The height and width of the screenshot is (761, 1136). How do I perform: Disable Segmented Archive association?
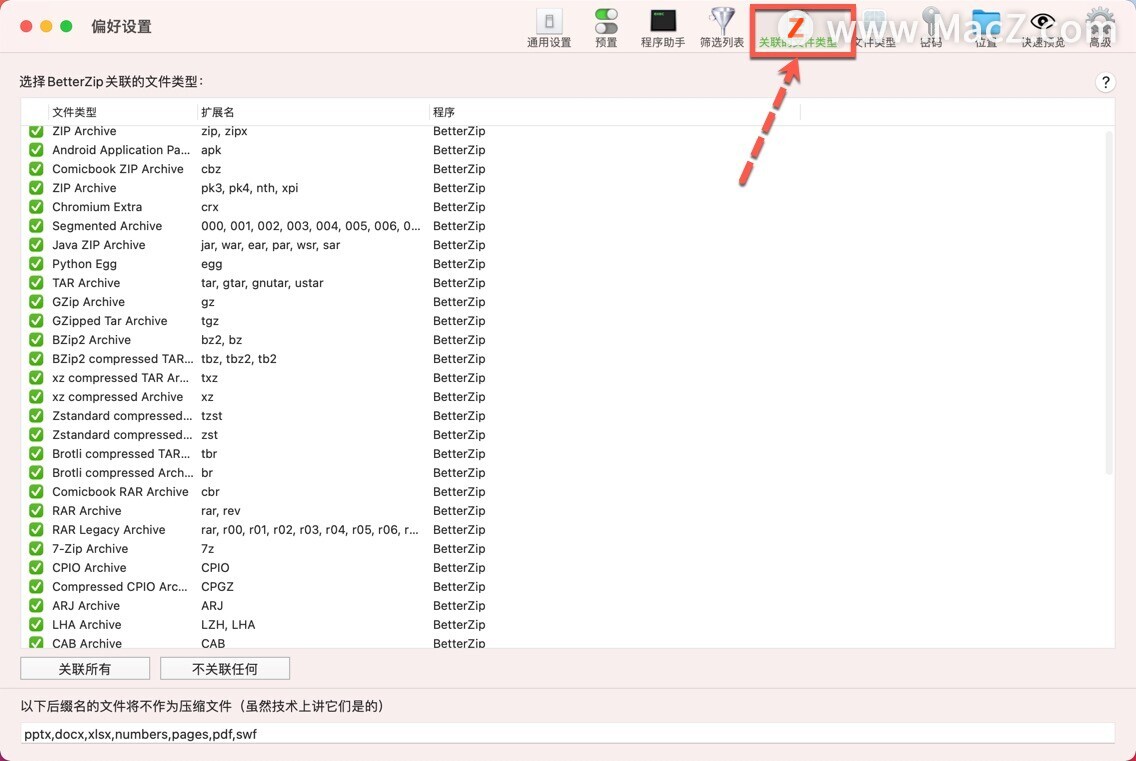pyautogui.click(x=36, y=226)
